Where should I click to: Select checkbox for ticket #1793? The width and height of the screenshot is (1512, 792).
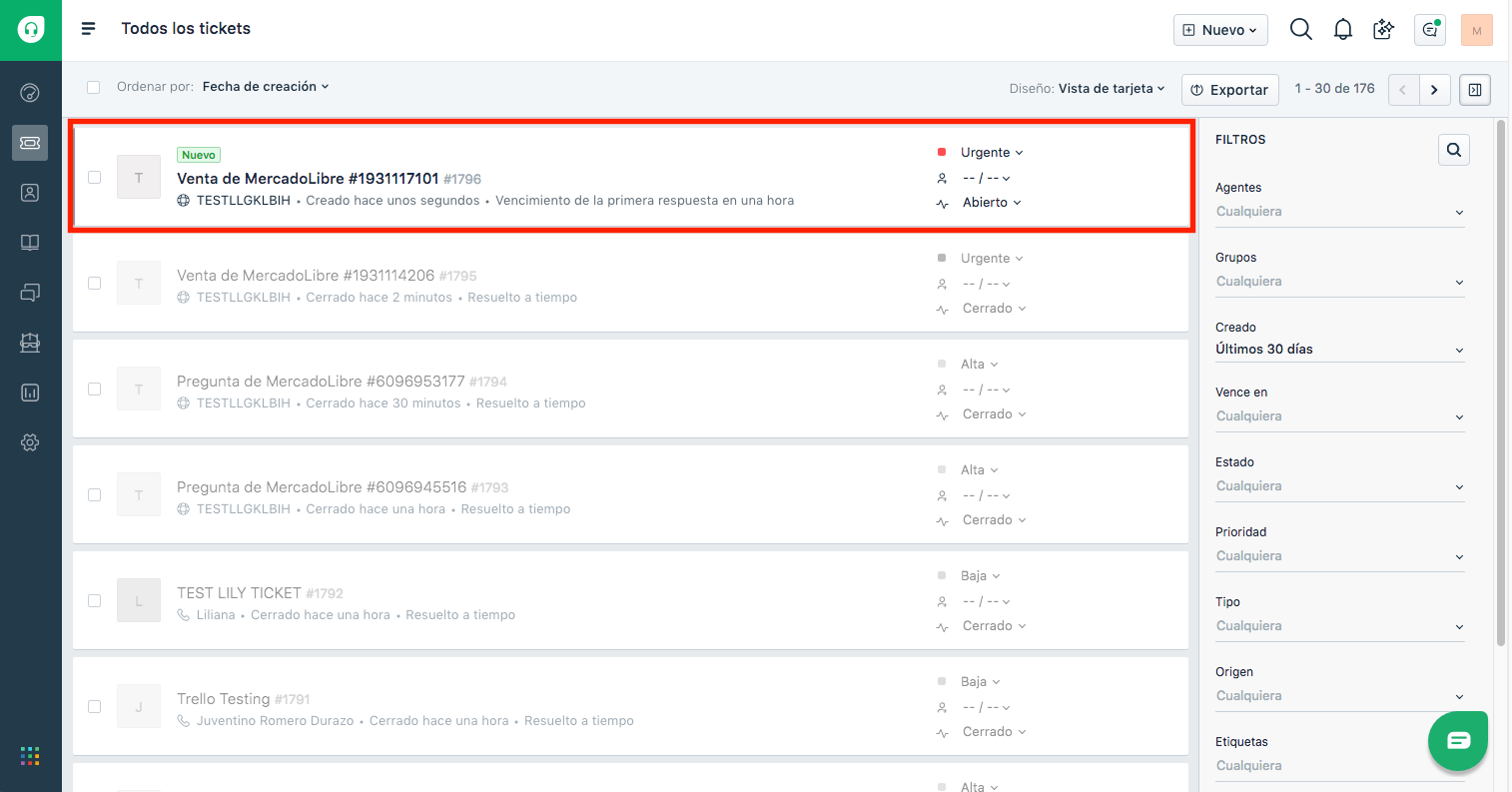(x=94, y=495)
